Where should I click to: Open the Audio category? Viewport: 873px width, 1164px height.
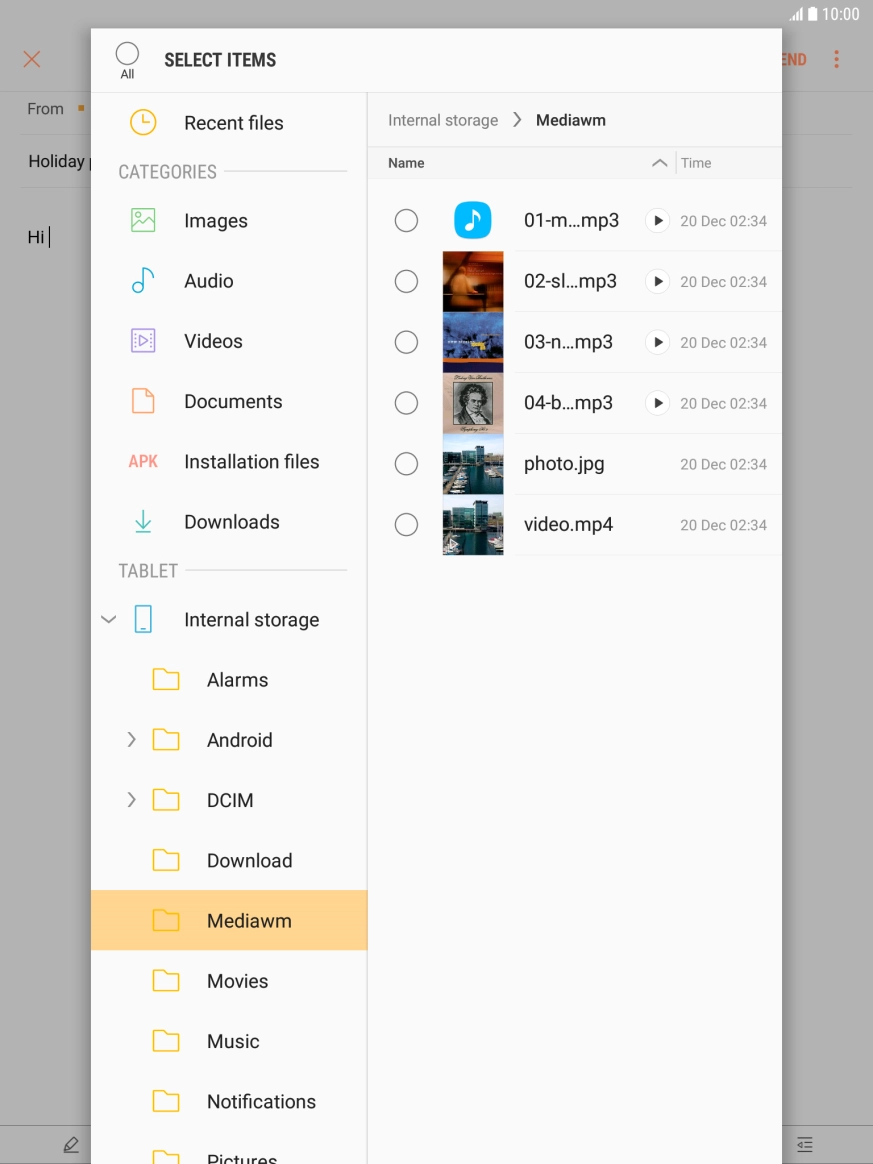[x=208, y=281]
